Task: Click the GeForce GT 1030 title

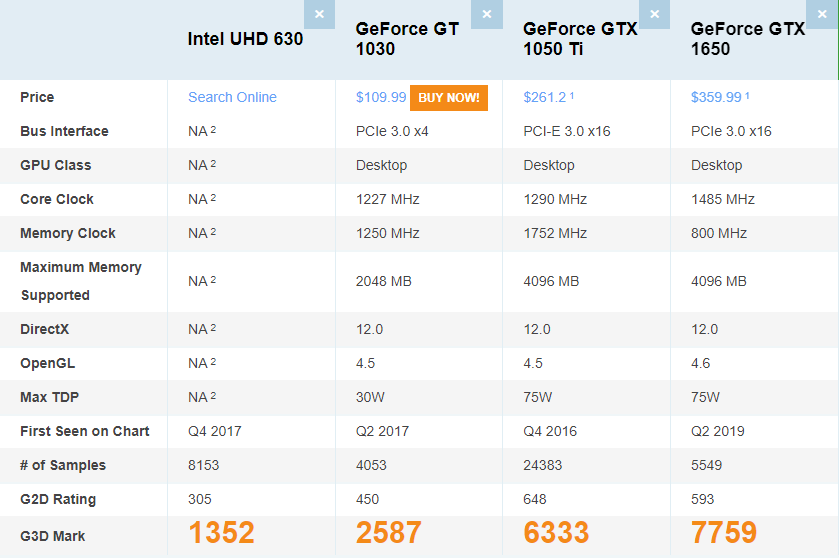Action: [407, 39]
